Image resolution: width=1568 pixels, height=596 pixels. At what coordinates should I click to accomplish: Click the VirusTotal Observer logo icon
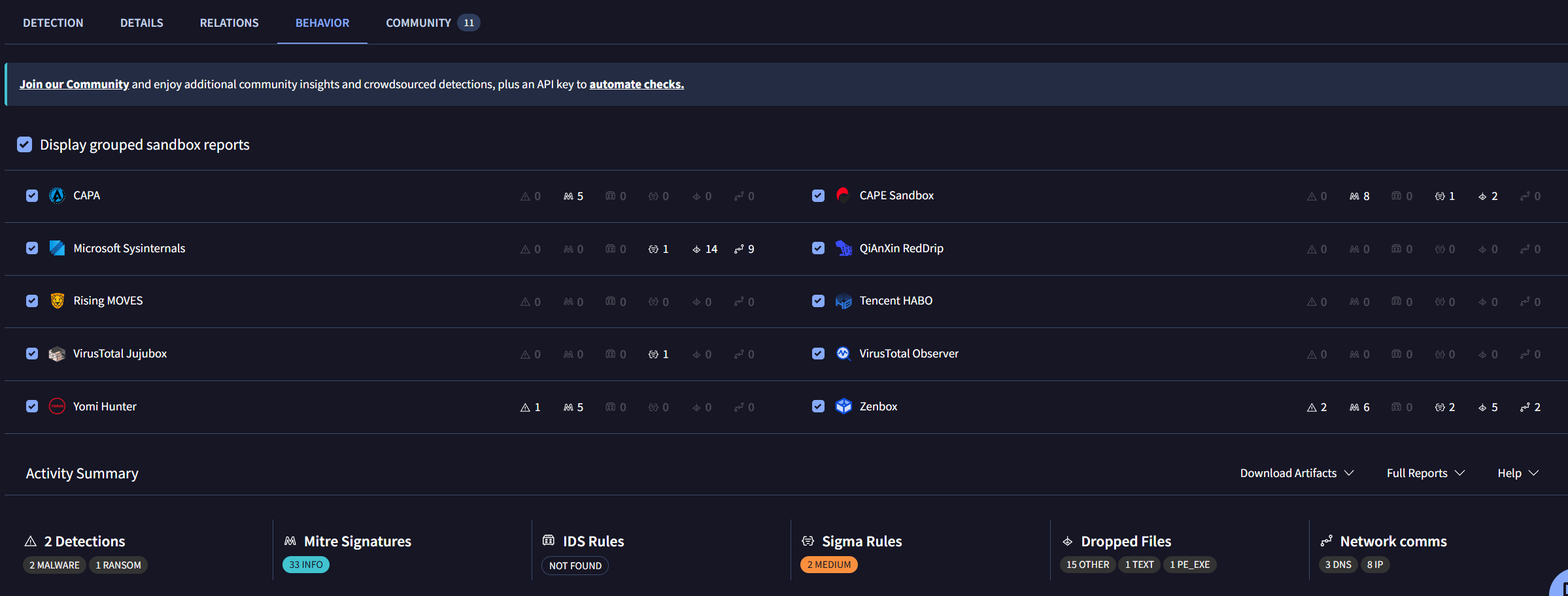click(844, 354)
